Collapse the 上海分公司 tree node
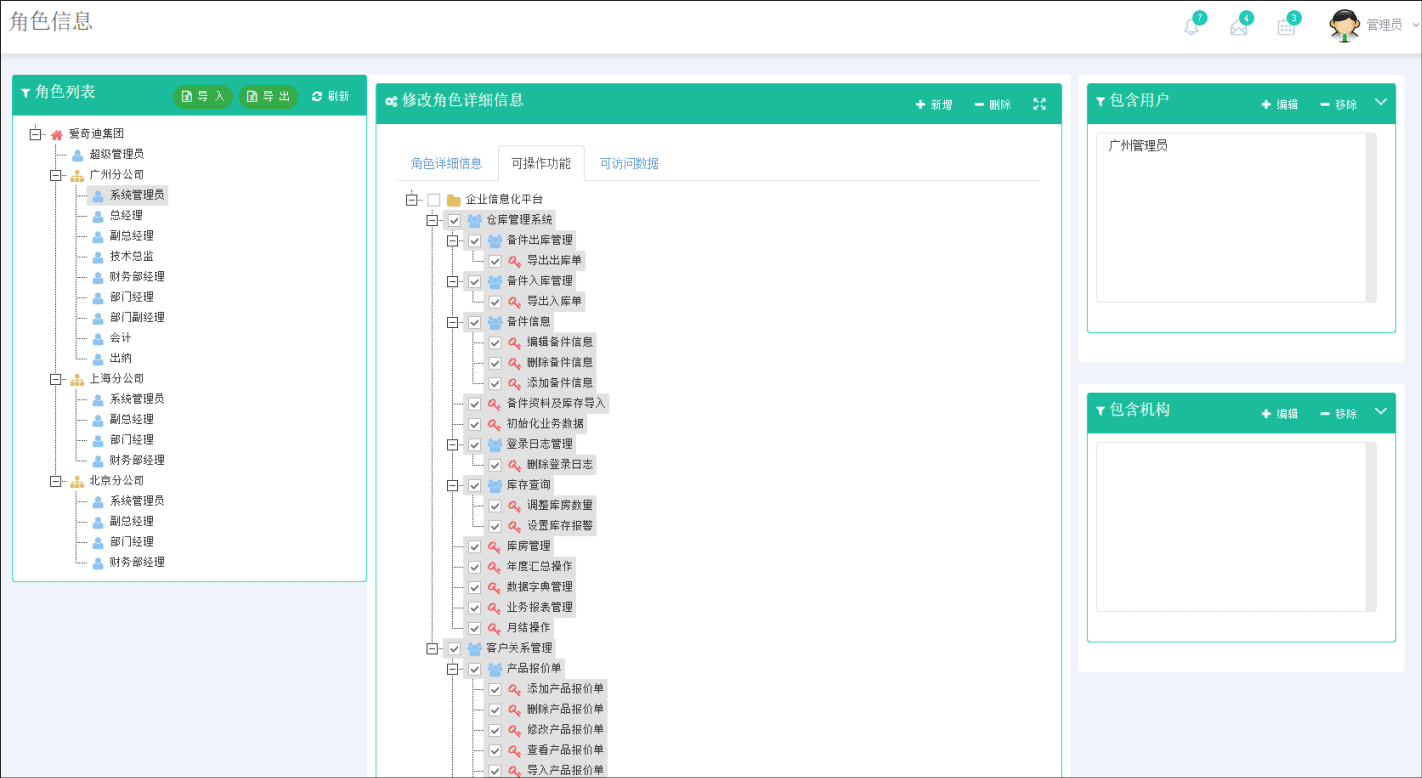The image size is (1422, 778). point(56,379)
